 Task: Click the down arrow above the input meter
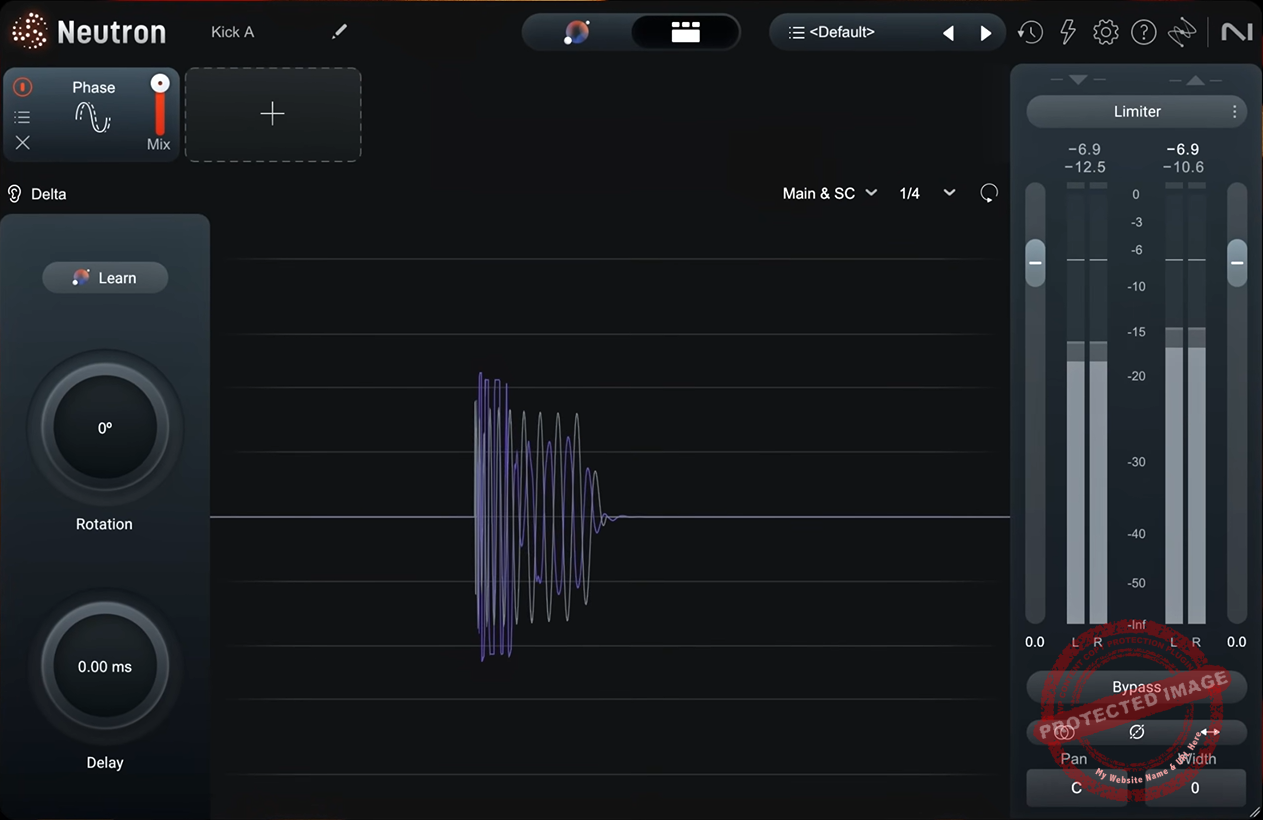pyautogui.click(x=1077, y=79)
